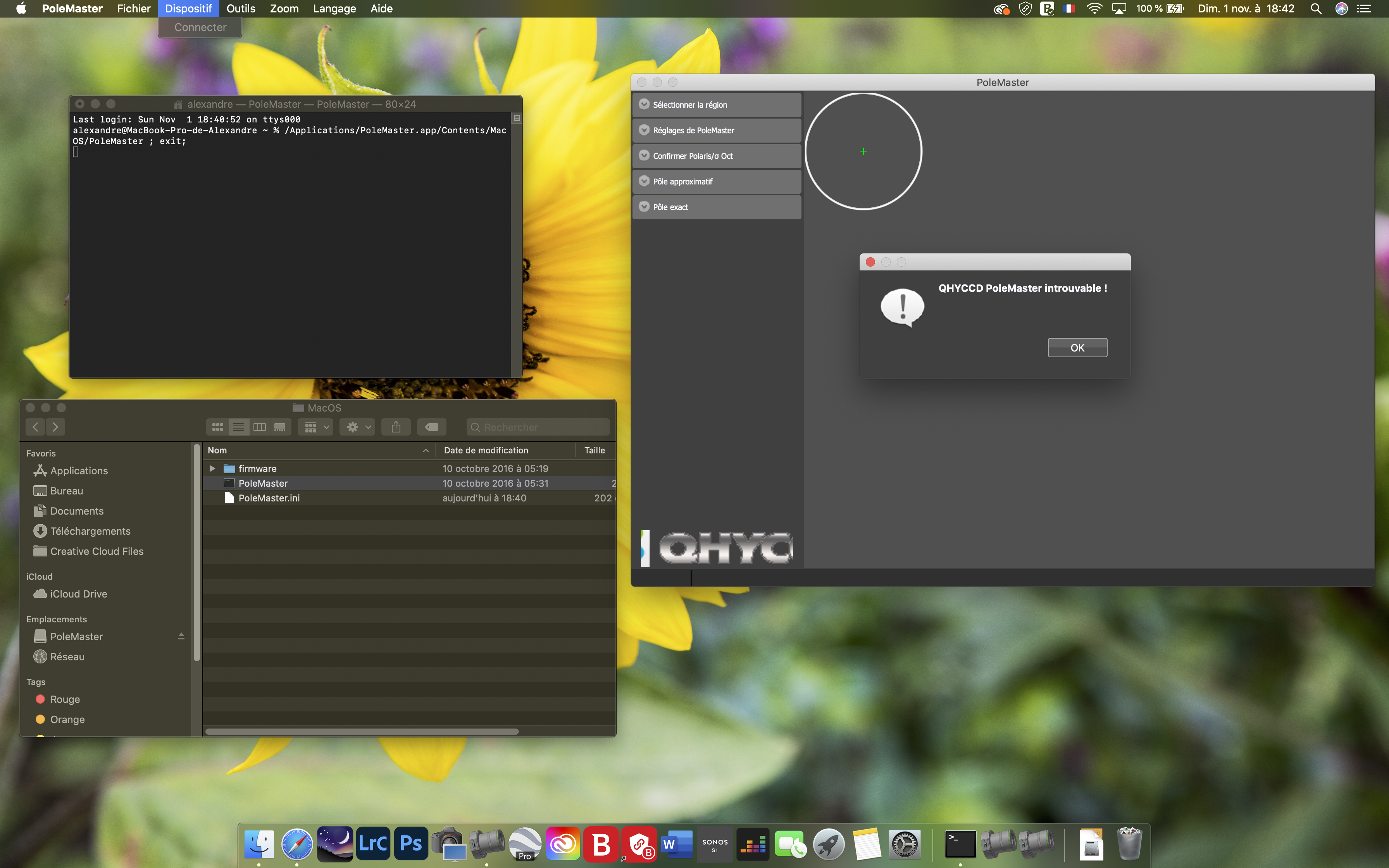Expand the Sélectionner la région step
1389x868 pixels.
pos(644,105)
